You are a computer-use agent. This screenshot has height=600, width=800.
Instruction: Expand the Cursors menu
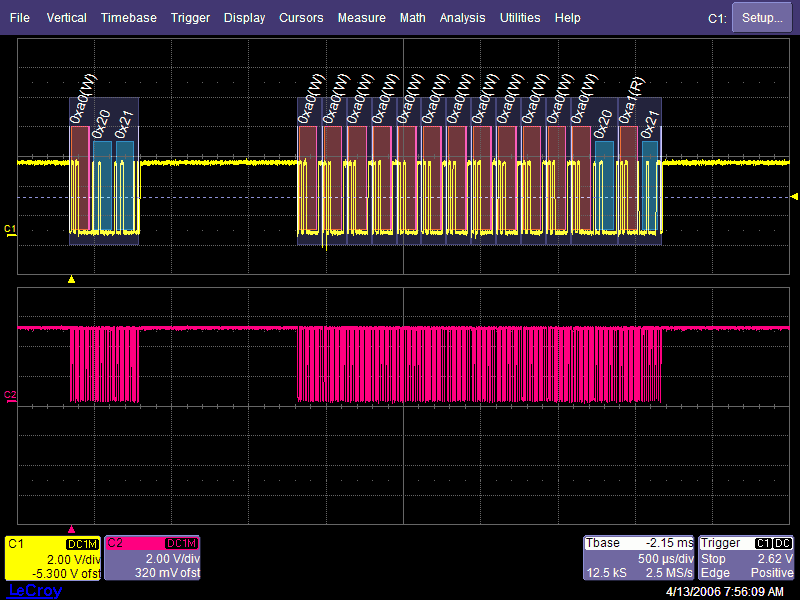(301, 18)
